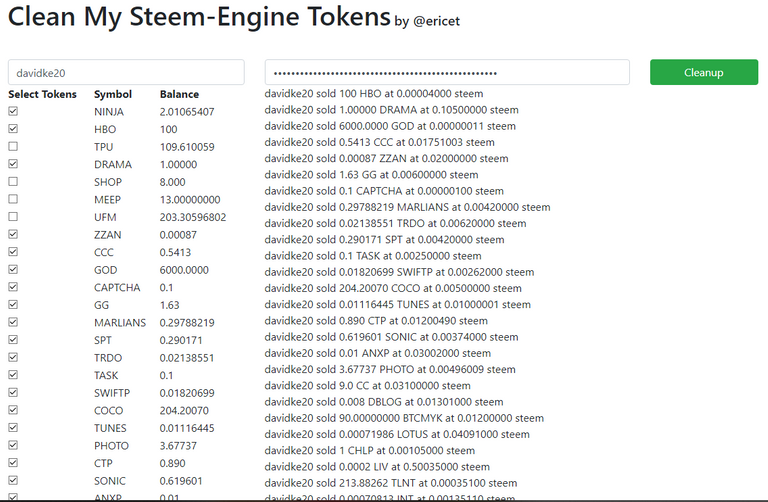The image size is (768, 502).
Task: Click the @ericet author link
Action: point(436,21)
